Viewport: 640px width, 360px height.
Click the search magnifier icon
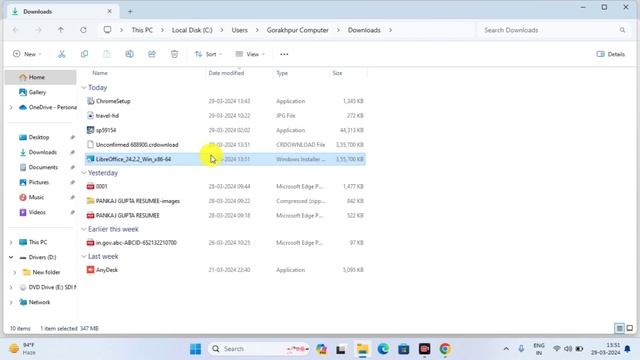[622, 30]
